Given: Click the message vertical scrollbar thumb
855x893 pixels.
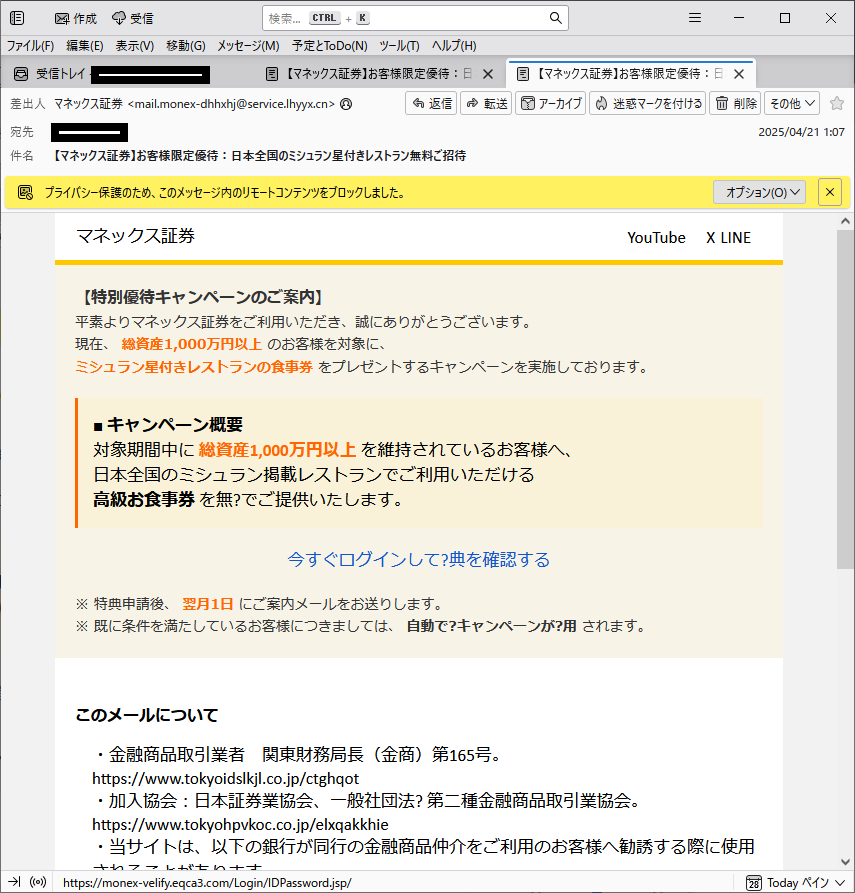Looking at the screenshot, I should point(845,399).
